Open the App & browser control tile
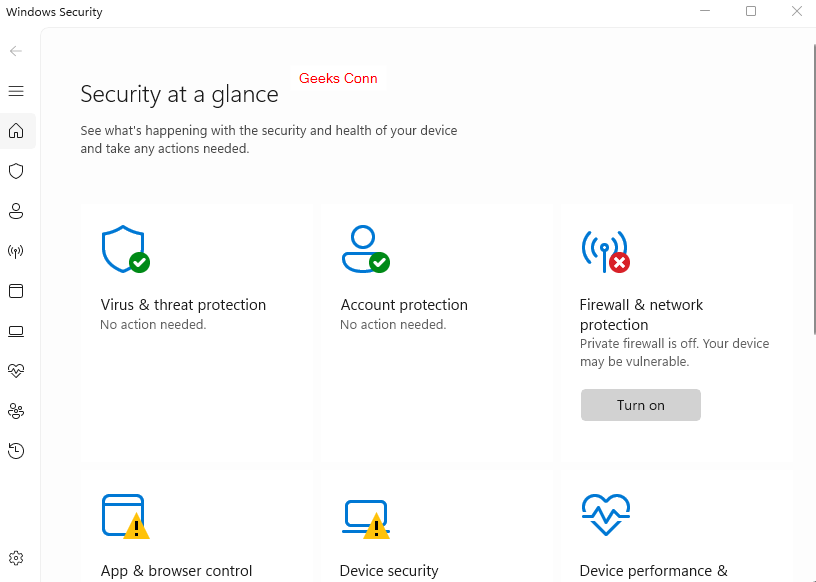 [176, 571]
